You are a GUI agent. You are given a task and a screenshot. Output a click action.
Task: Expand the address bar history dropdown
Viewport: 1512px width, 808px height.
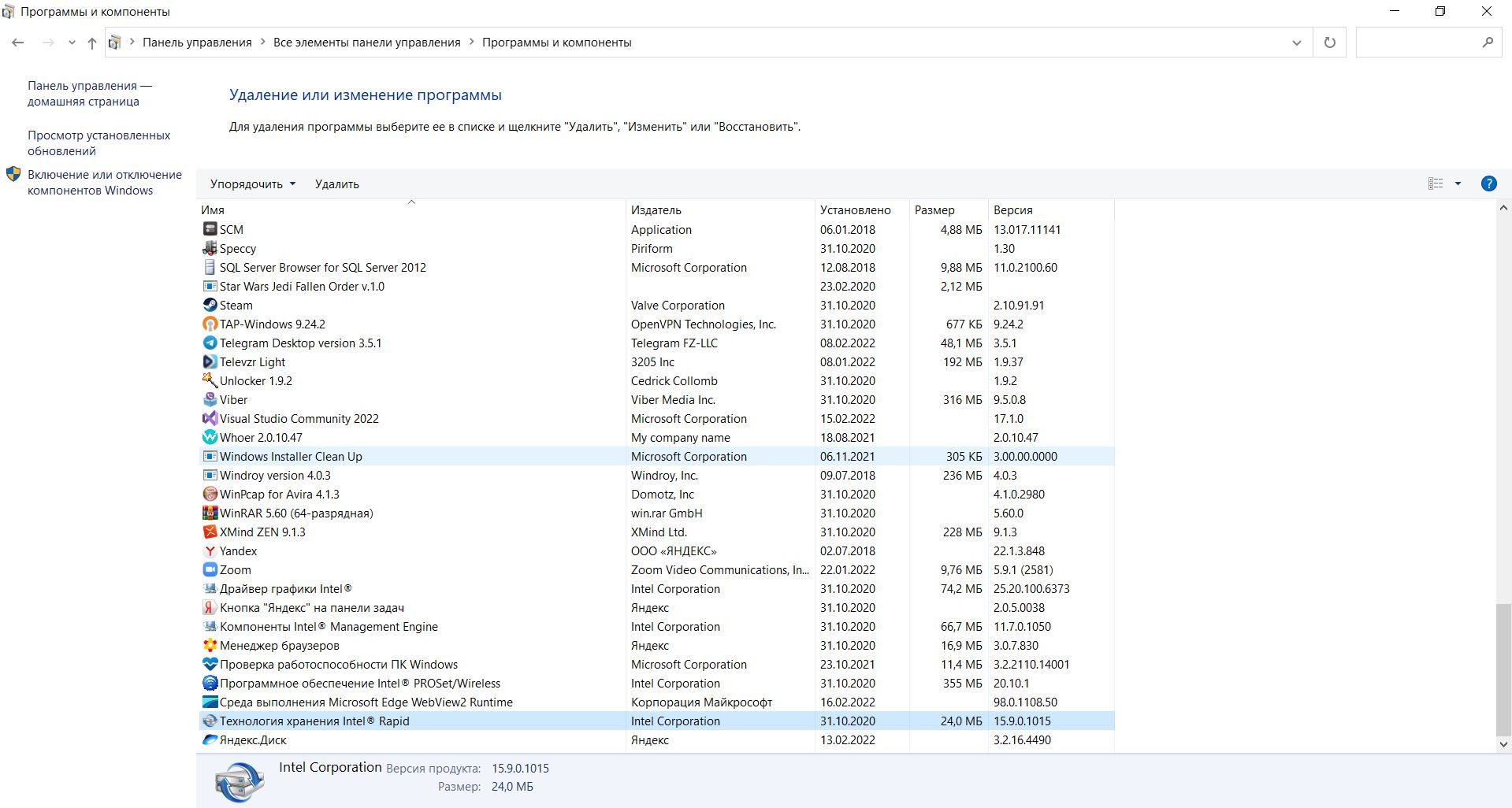pos(1297,43)
